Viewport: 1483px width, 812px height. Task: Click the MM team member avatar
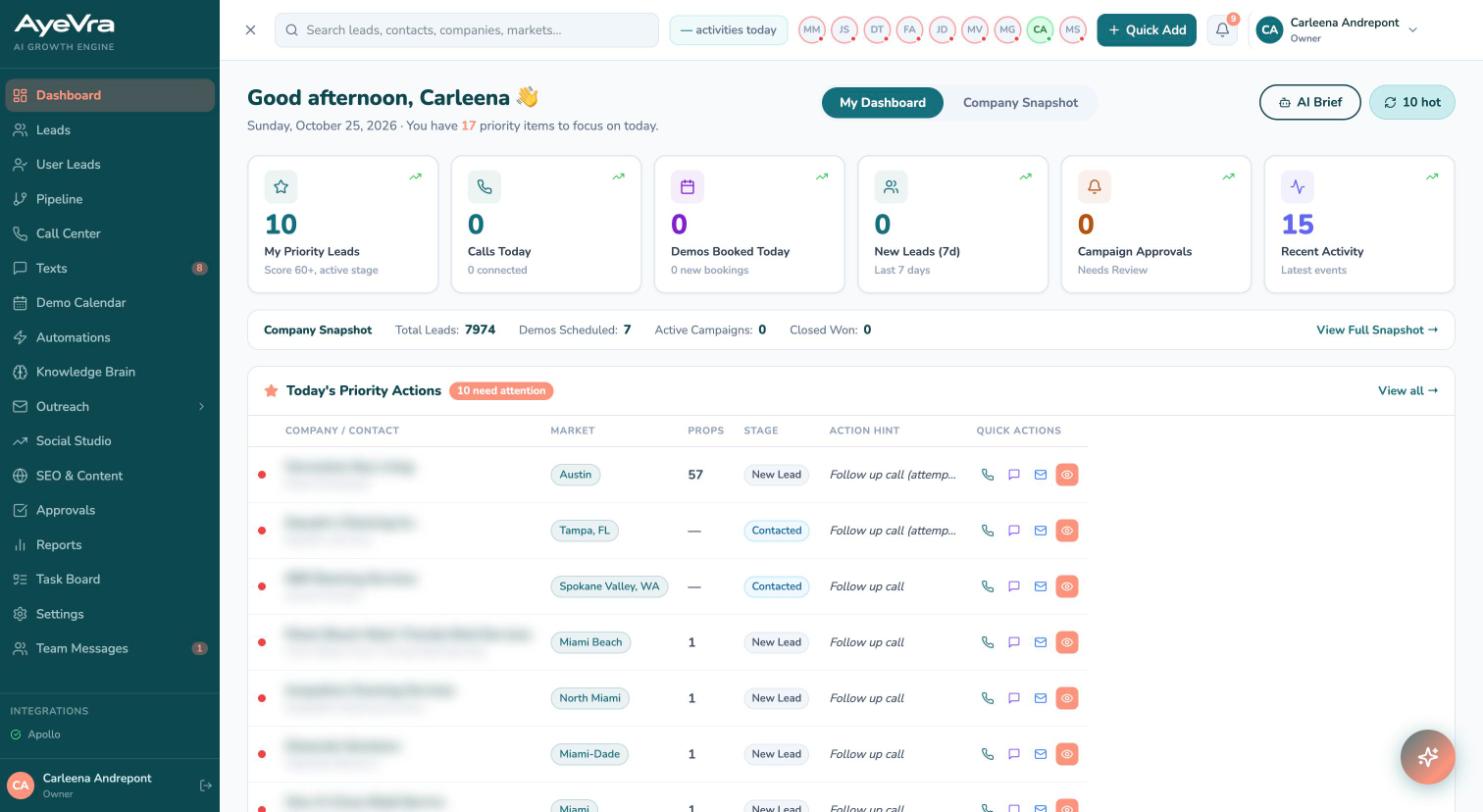[x=812, y=30]
